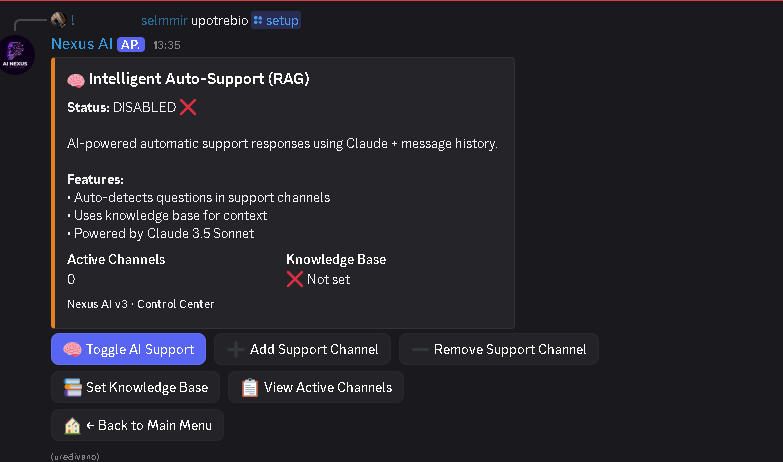783x462 pixels.
Task: Click the red X beside Not set
Action: pyautogui.click(x=295, y=279)
